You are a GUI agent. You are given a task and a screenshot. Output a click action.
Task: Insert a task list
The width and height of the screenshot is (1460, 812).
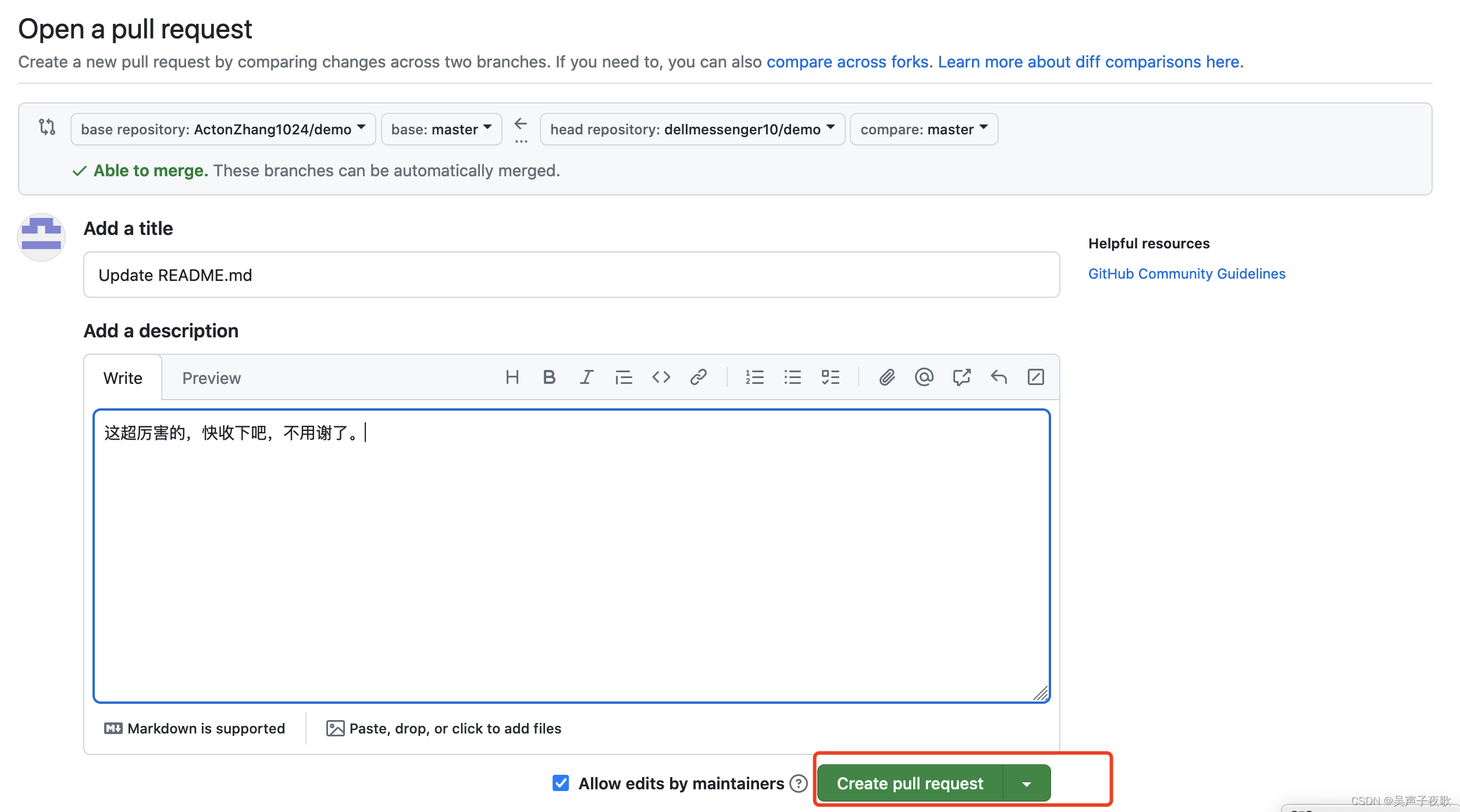pyautogui.click(x=830, y=377)
